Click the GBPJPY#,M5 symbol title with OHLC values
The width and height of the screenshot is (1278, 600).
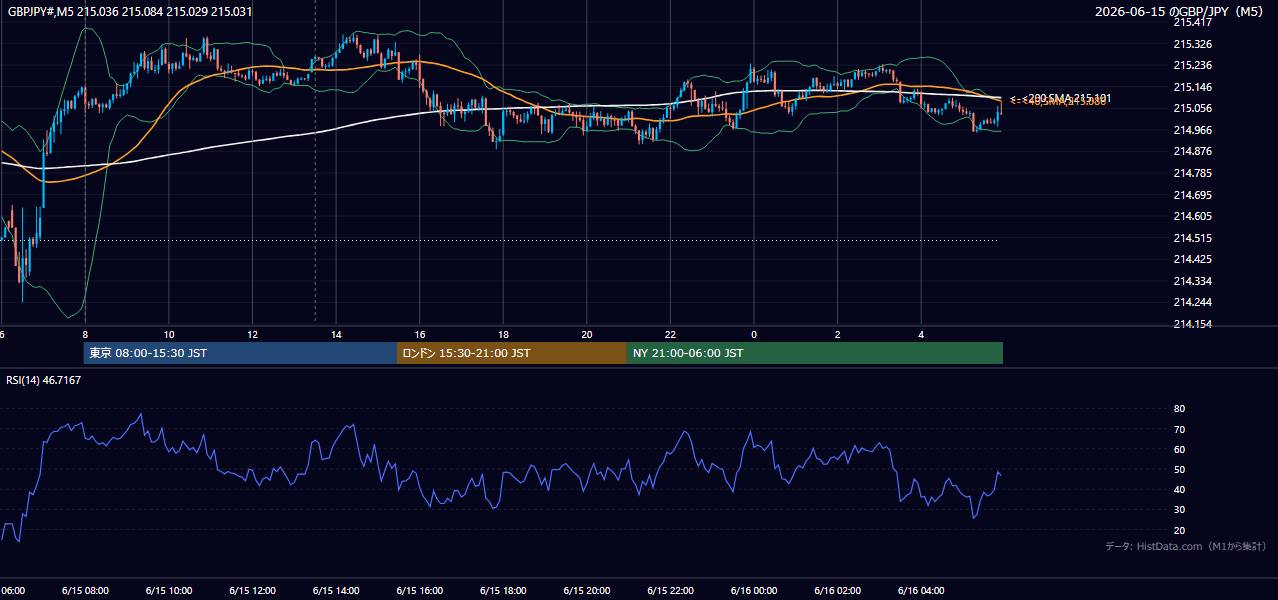[130, 11]
